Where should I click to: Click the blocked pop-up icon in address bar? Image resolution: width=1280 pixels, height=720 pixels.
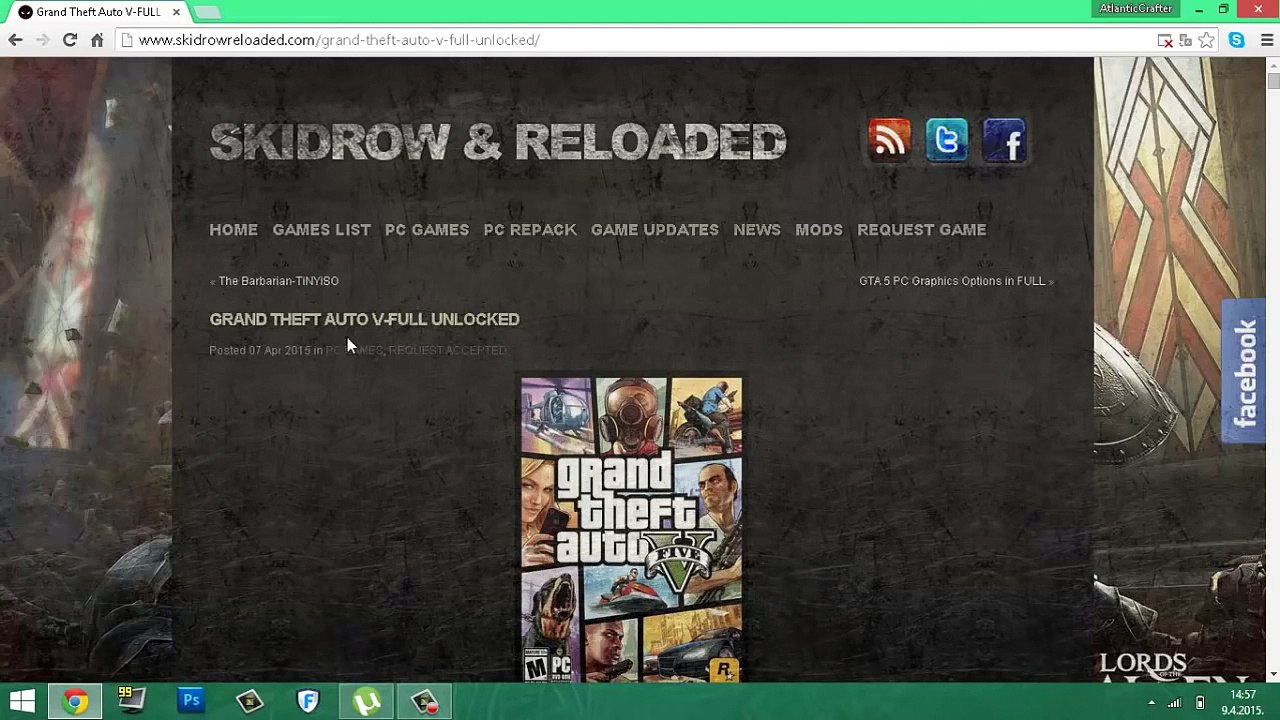click(x=1165, y=40)
